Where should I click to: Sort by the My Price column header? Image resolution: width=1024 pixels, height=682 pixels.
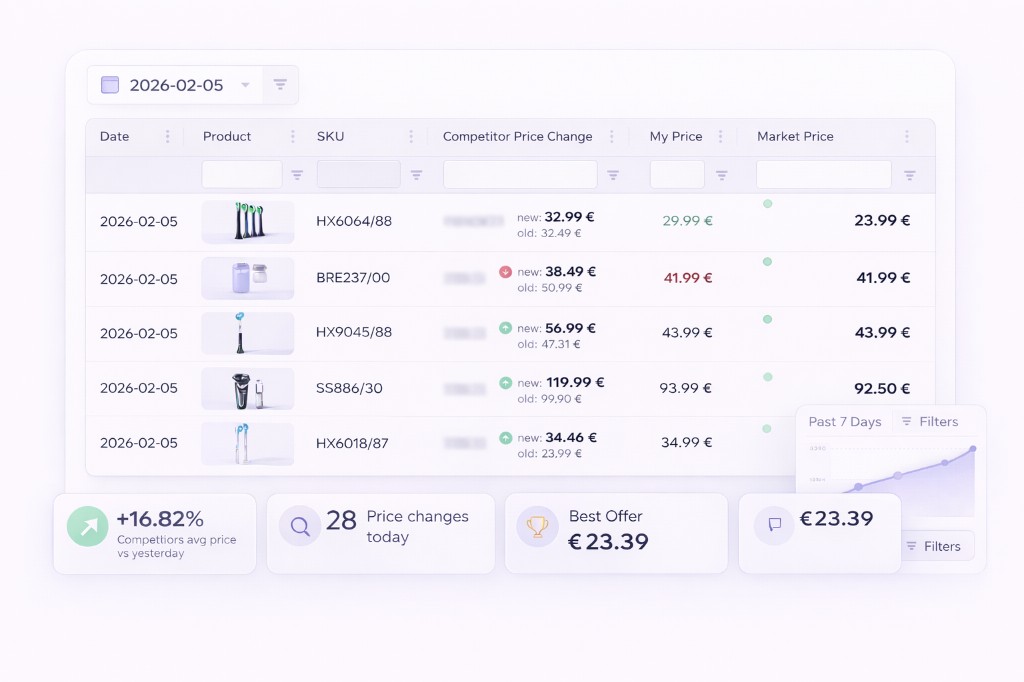676,137
